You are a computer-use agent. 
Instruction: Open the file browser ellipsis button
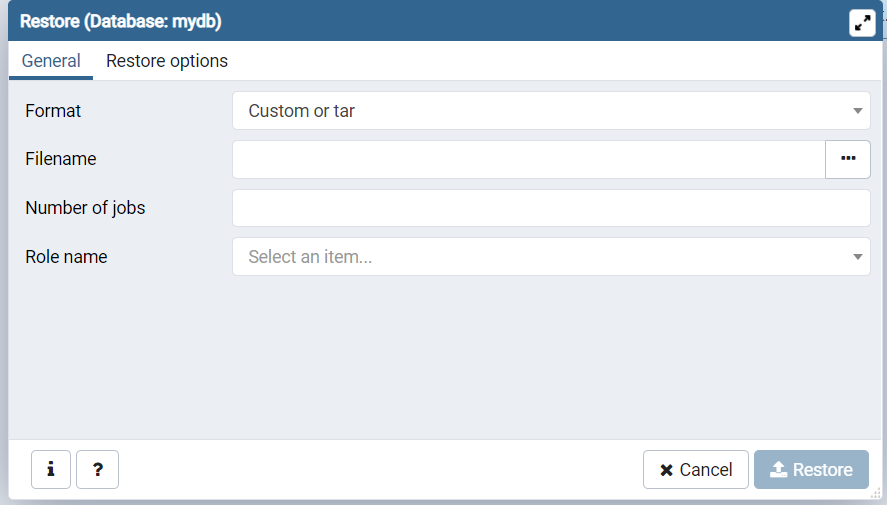[x=848, y=159]
